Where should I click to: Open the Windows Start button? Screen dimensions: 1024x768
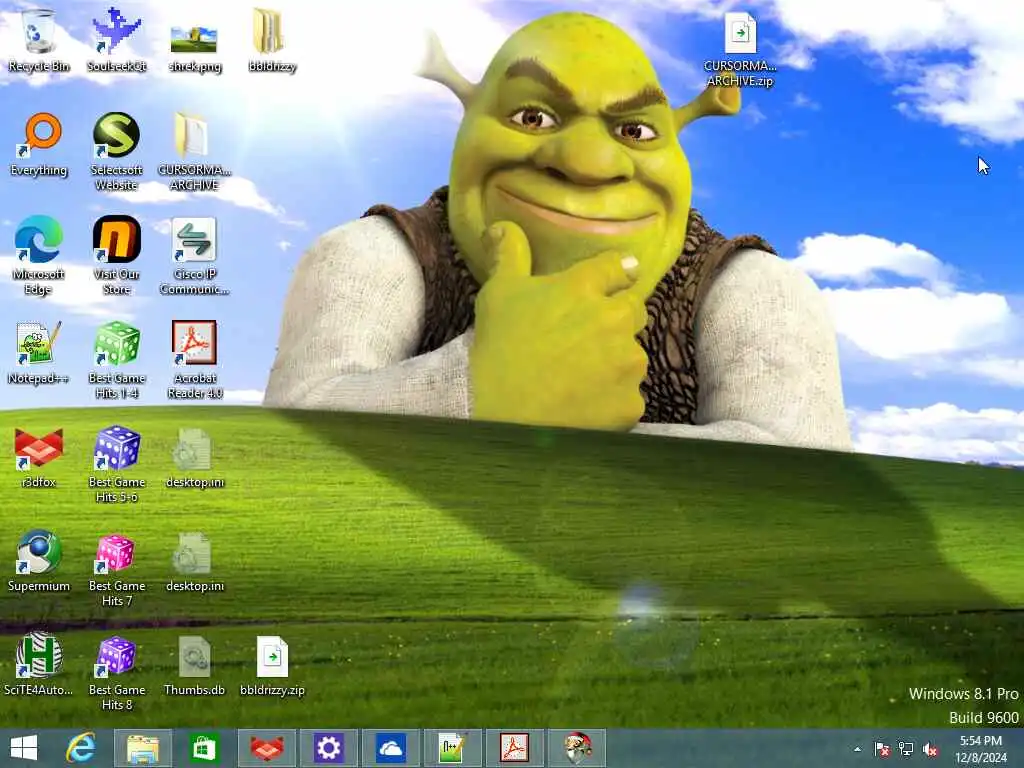[x=24, y=748]
